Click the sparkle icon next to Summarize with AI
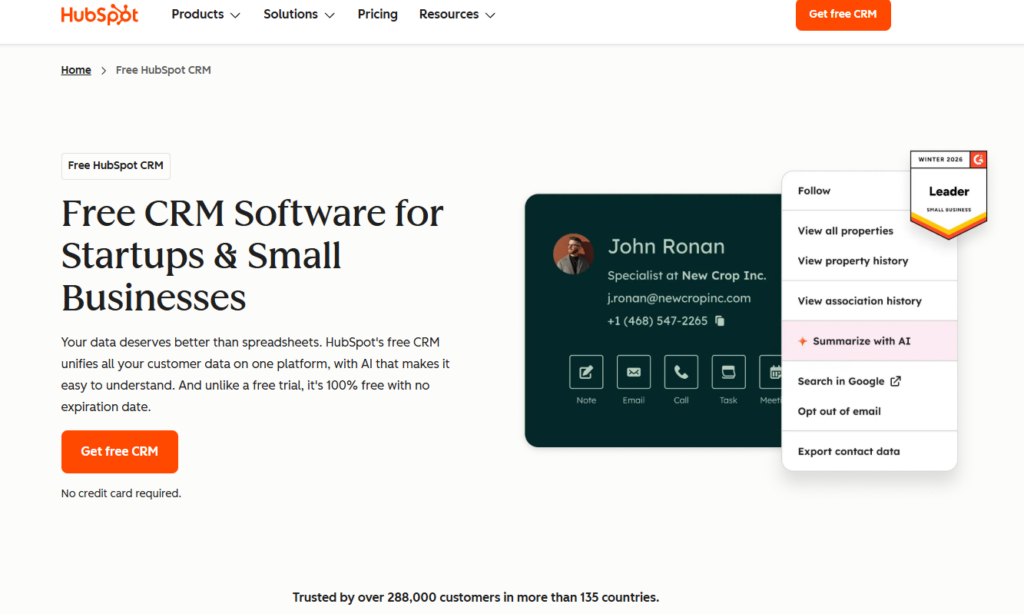1024x614 pixels. tap(803, 341)
